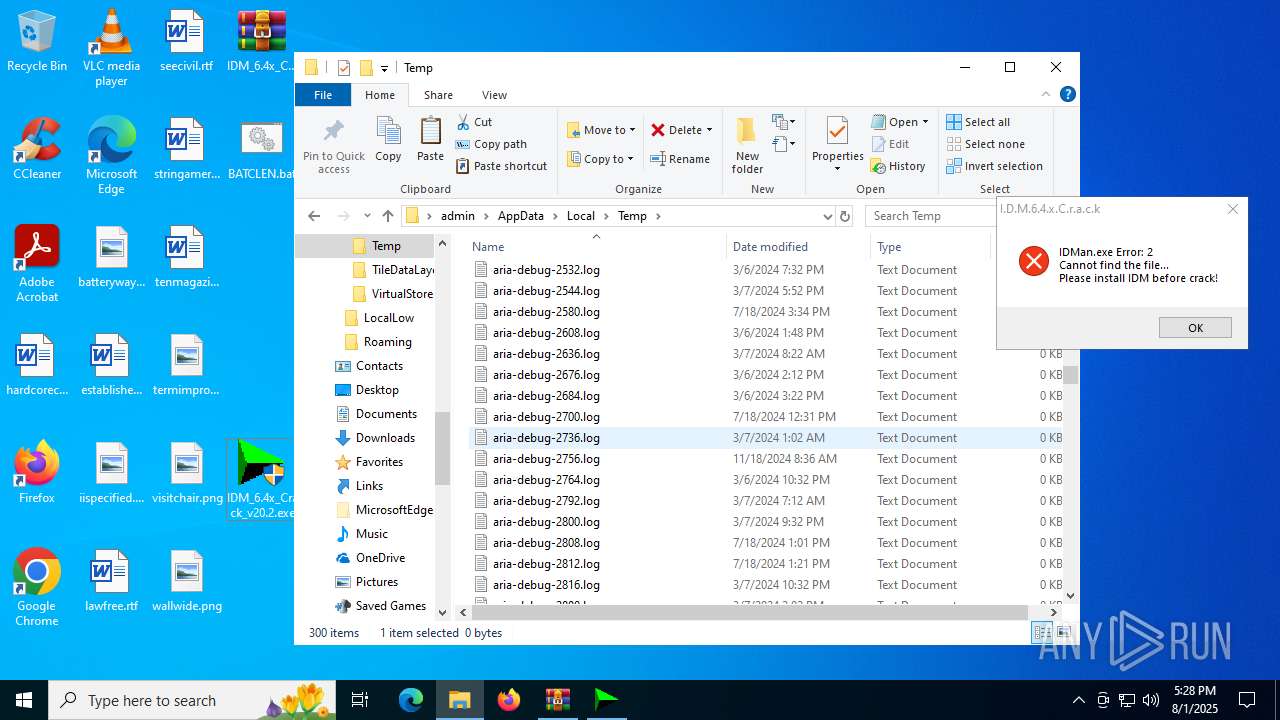Open the recent locations dropdown

pos(367,216)
